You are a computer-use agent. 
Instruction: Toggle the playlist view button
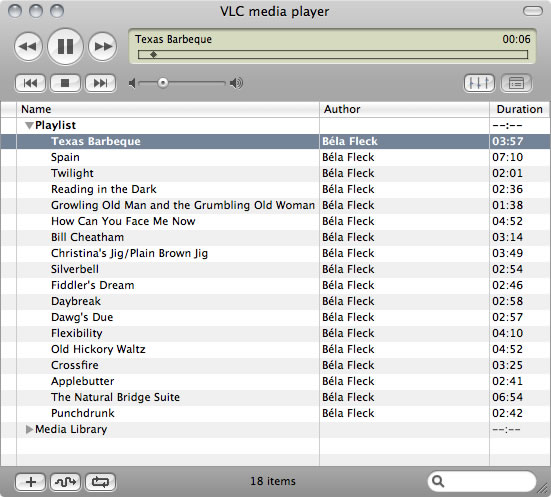[x=516, y=83]
